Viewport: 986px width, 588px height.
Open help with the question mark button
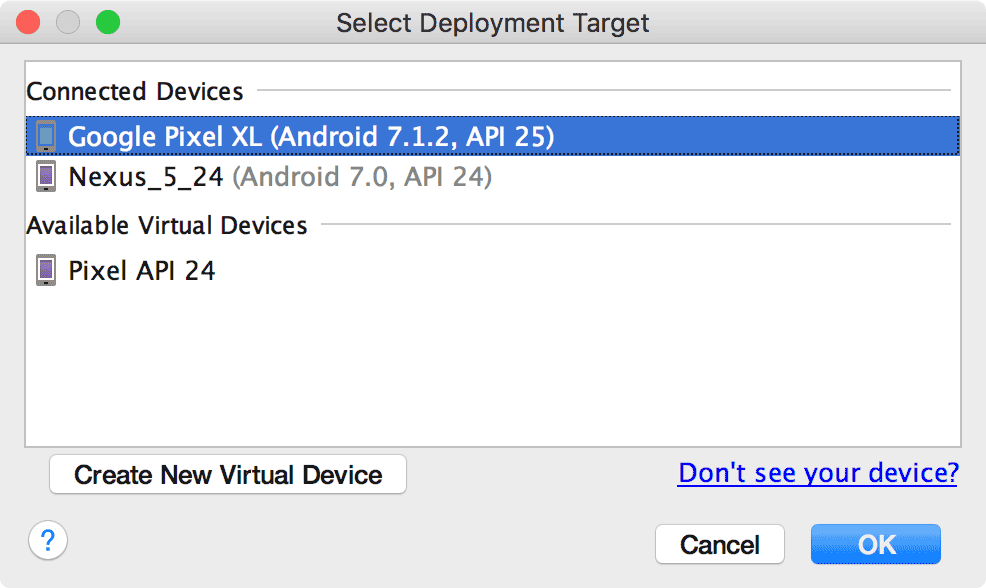click(x=48, y=541)
